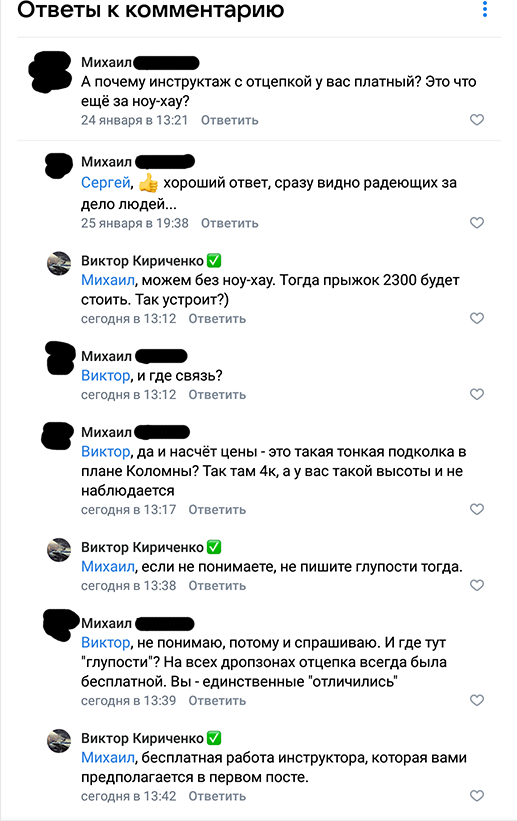
Task: Open Виктор Кириченко's avatar at 13:38
Action: click(x=59, y=550)
